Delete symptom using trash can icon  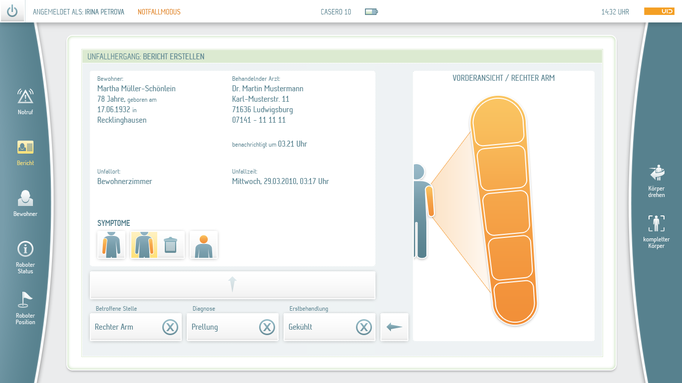point(170,245)
